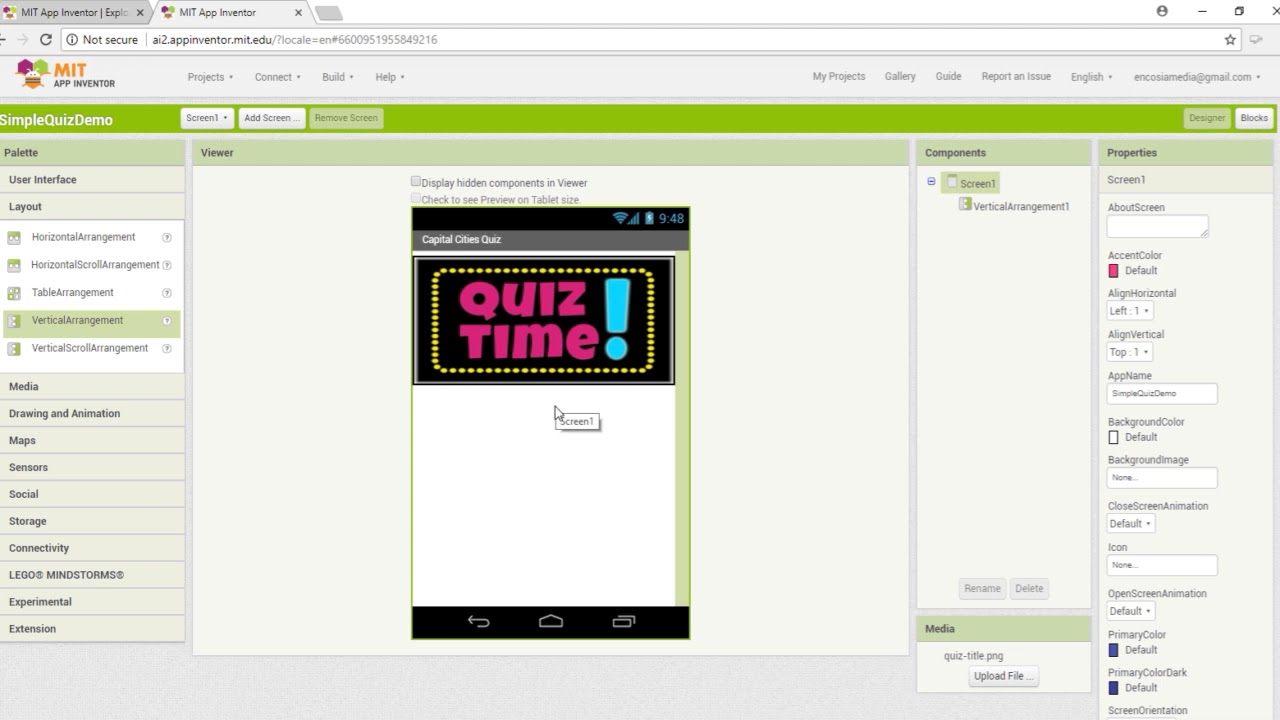Expand the Media palette section

coord(92,387)
